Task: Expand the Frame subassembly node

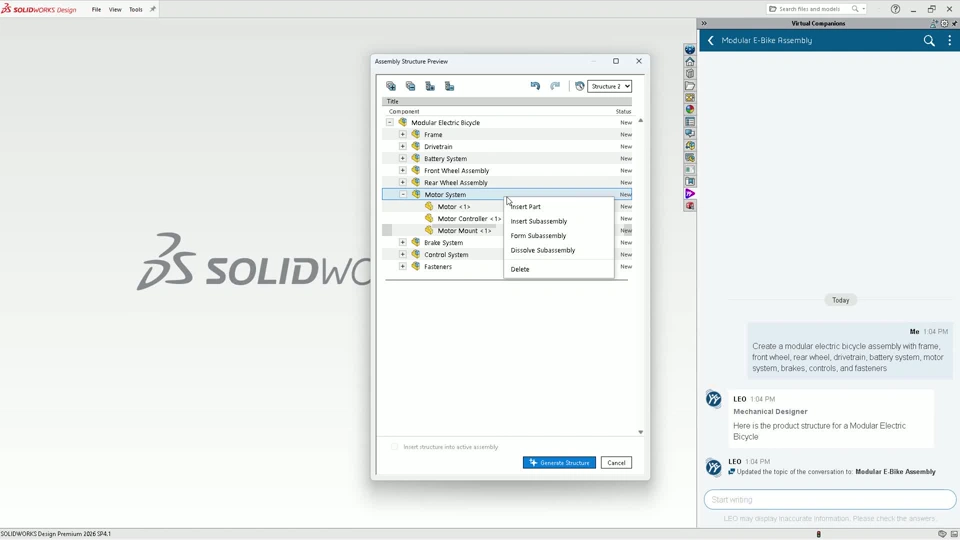Action: point(402,134)
